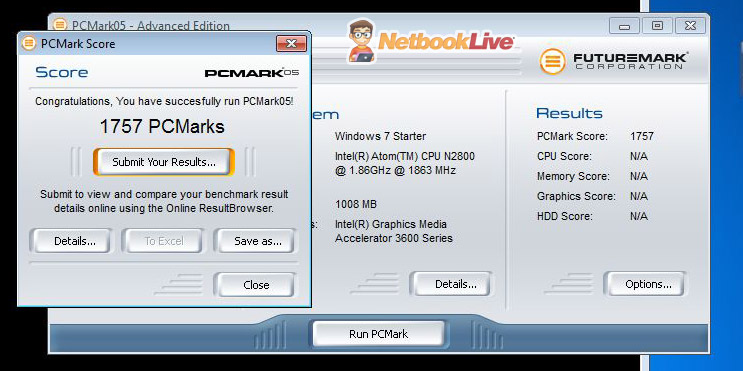Click the "Intel(R) Atom(TM) CPU N2800" text

point(405,156)
